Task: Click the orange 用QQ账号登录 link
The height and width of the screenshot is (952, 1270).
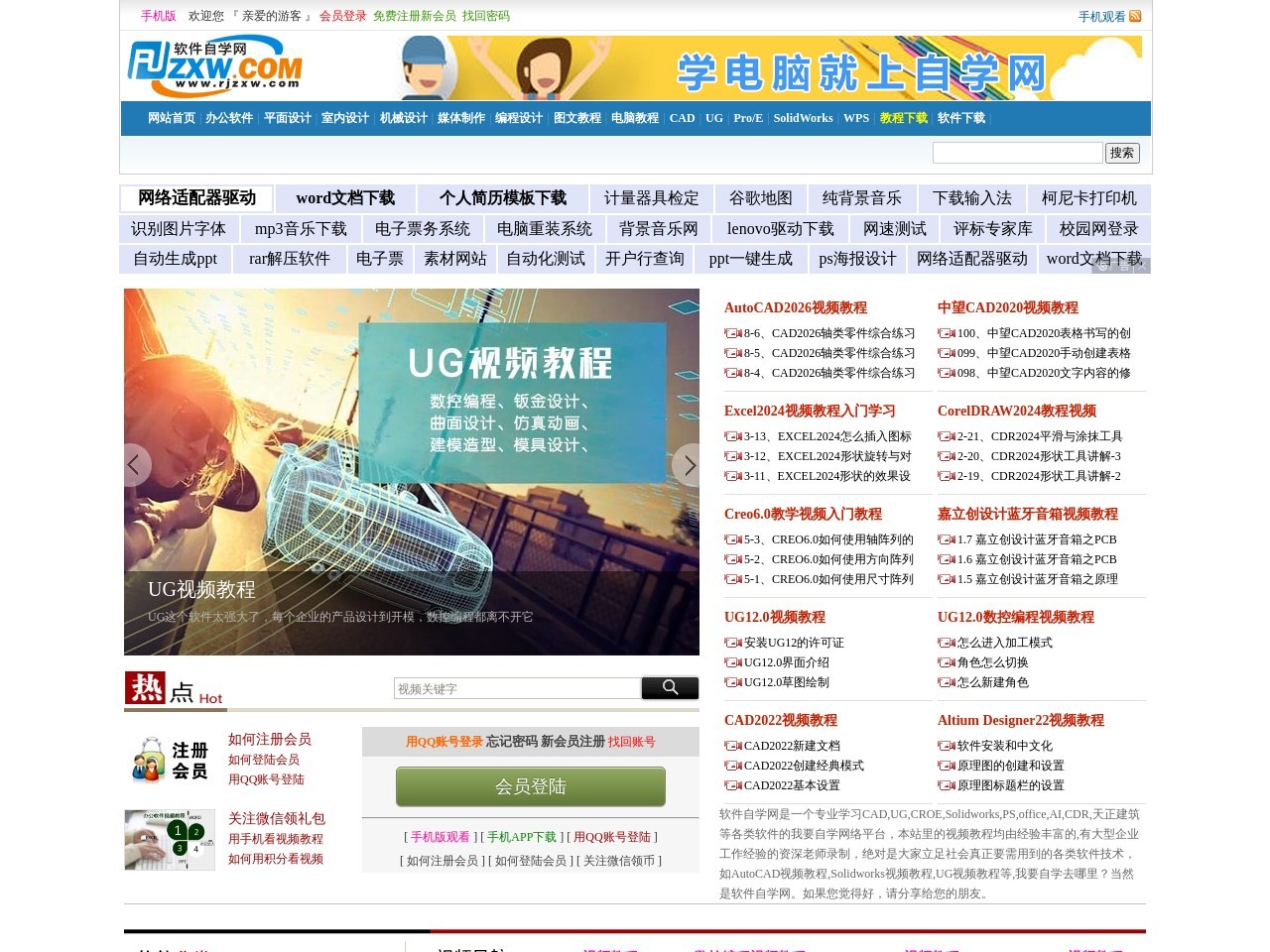Action: tap(444, 741)
